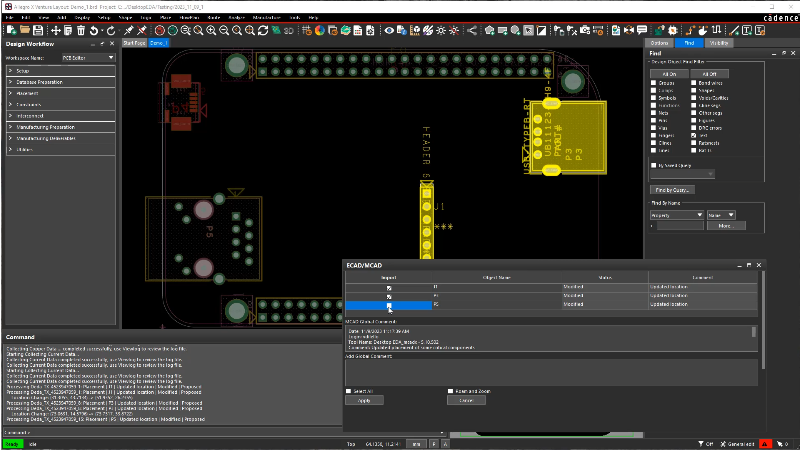800x450 pixels.
Task: Click the Add Global Comment text field
Action: coord(550,370)
